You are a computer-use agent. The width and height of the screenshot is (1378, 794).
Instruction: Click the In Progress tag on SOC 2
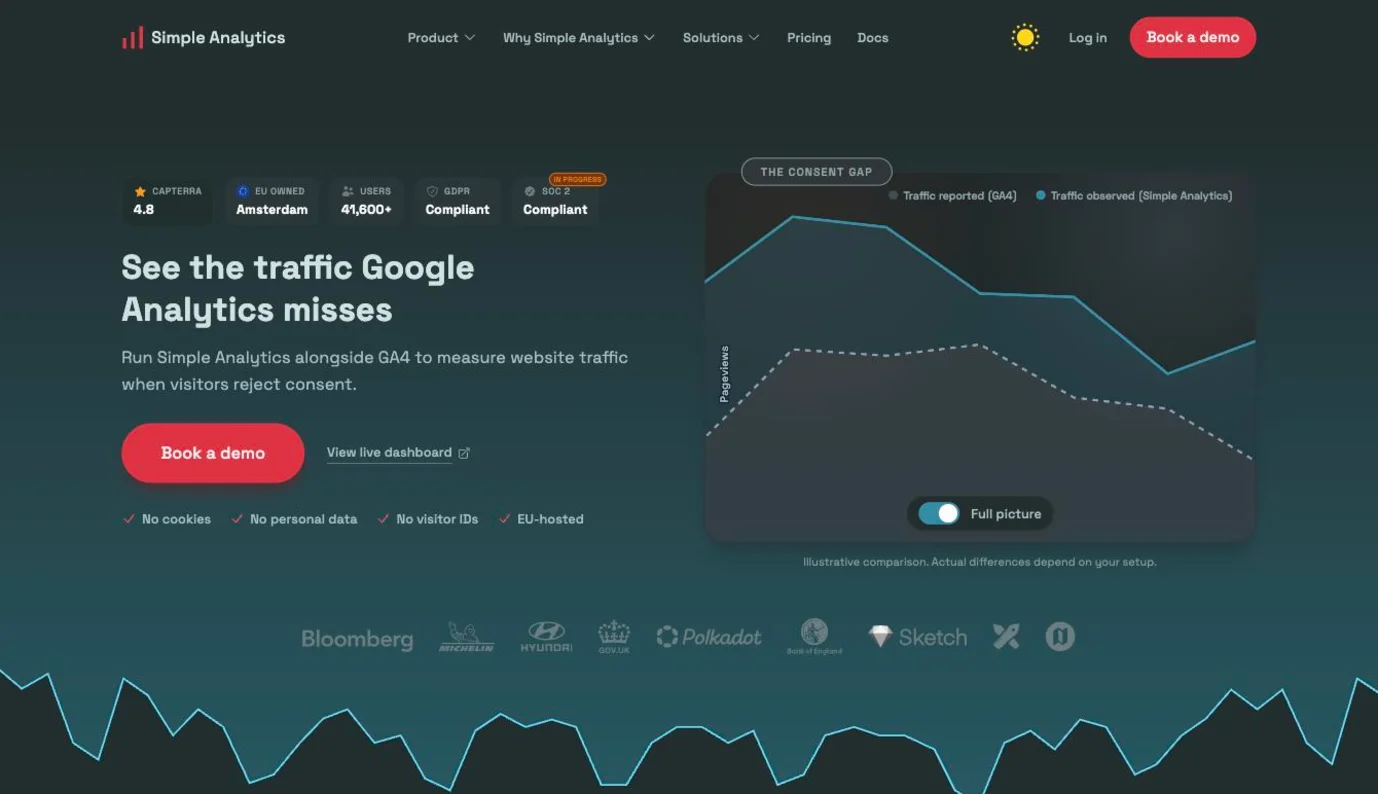click(x=578, y=180)
